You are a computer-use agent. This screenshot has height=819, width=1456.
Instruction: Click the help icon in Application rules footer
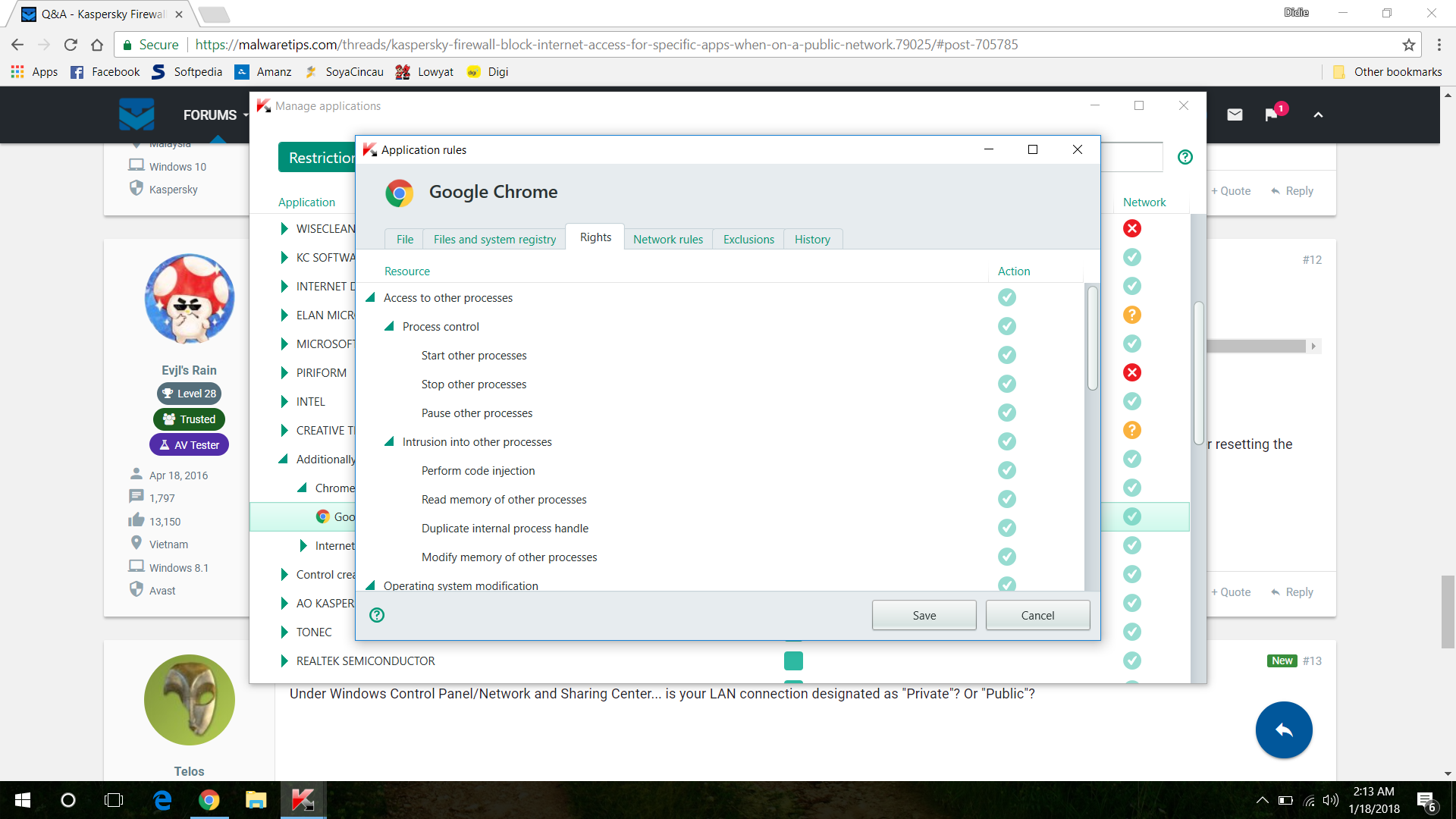tap(377, 615)
